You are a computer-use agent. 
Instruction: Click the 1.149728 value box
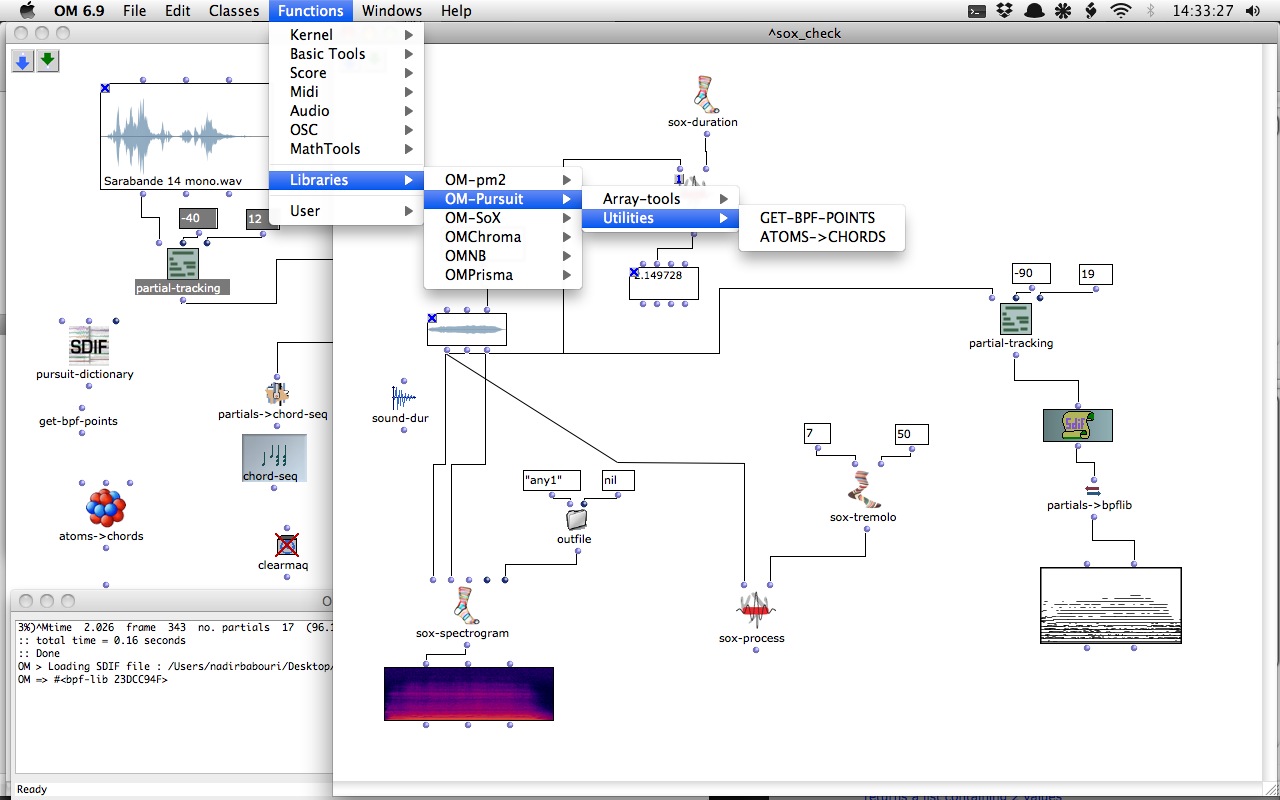[x=663, y=283]
